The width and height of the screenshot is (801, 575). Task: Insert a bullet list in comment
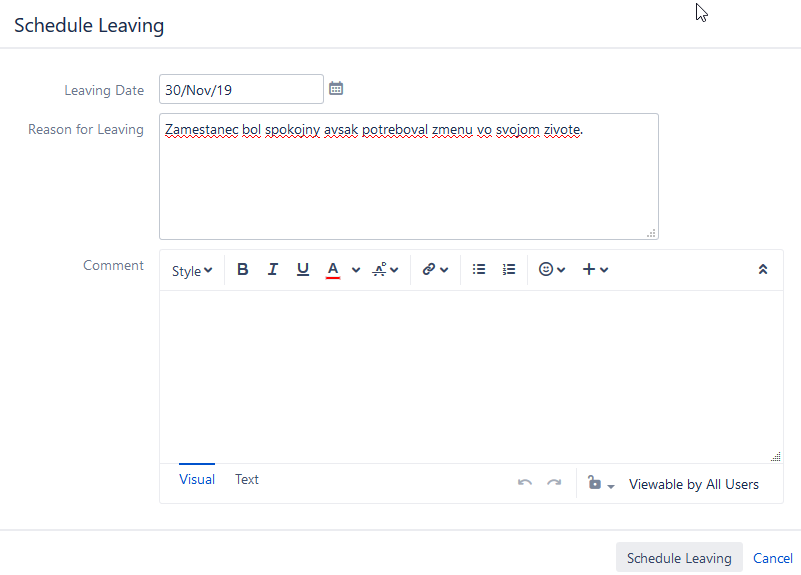(479, 270)
